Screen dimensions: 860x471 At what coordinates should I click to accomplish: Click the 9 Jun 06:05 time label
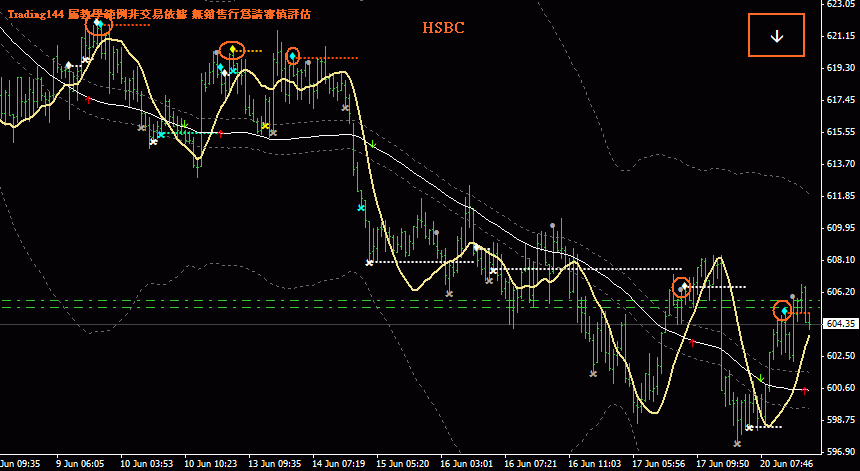pos(80,464)
